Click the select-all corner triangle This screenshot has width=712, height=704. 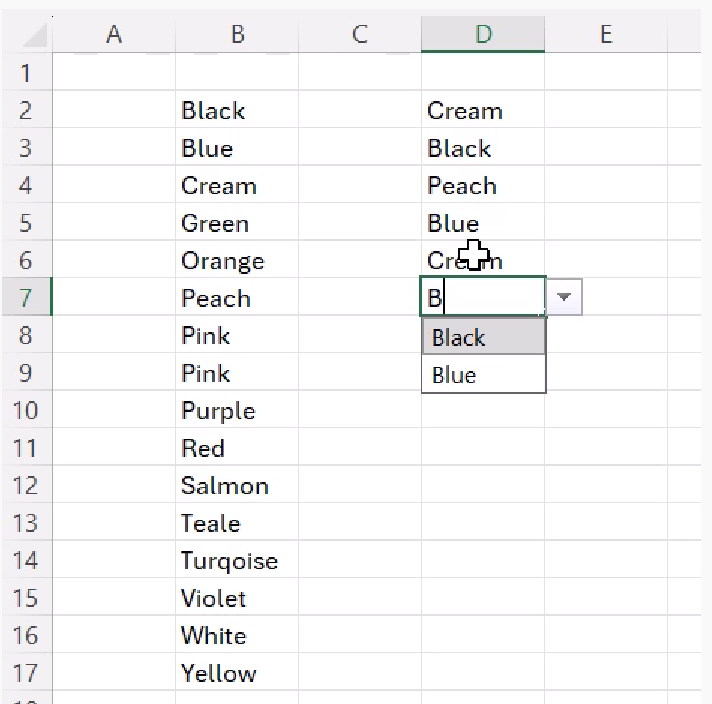point(35,36)
